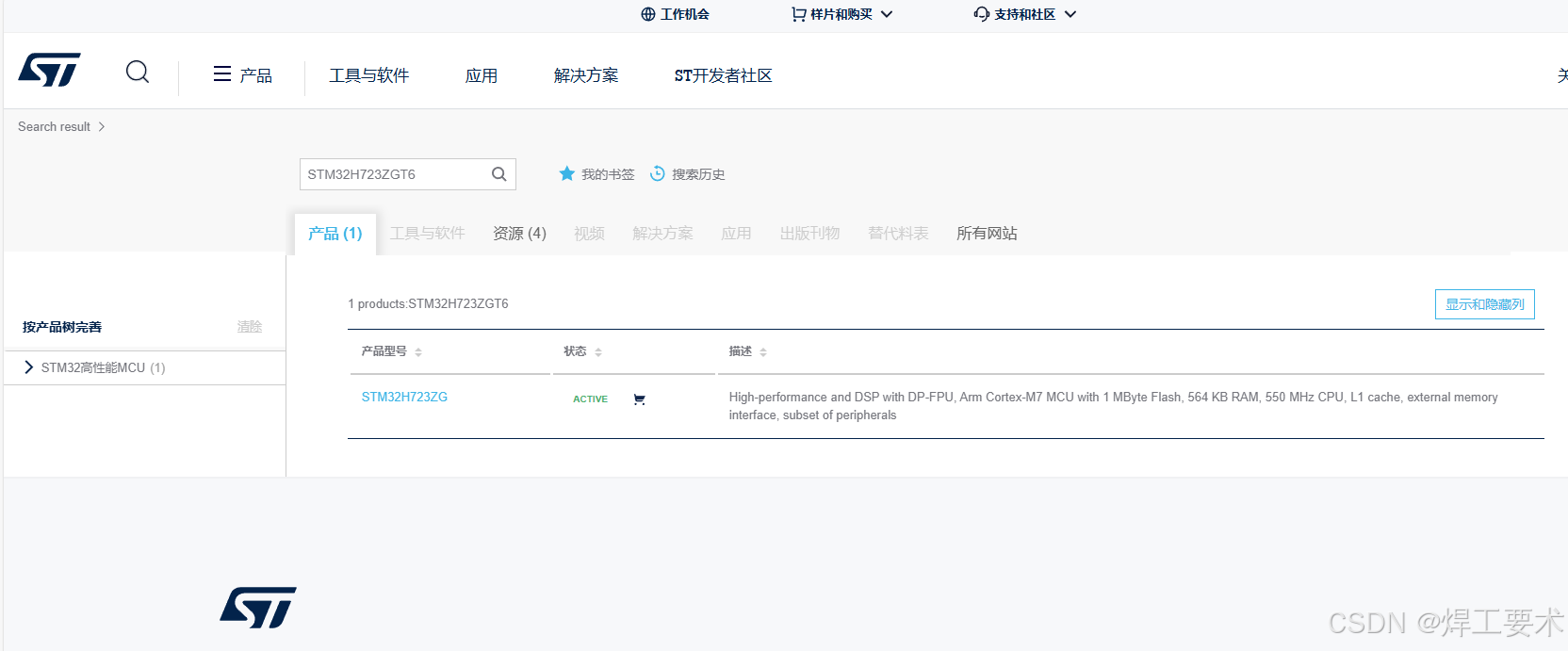Click the 按产品树完善 heading

pyautogui.click(x=62, y=327)
